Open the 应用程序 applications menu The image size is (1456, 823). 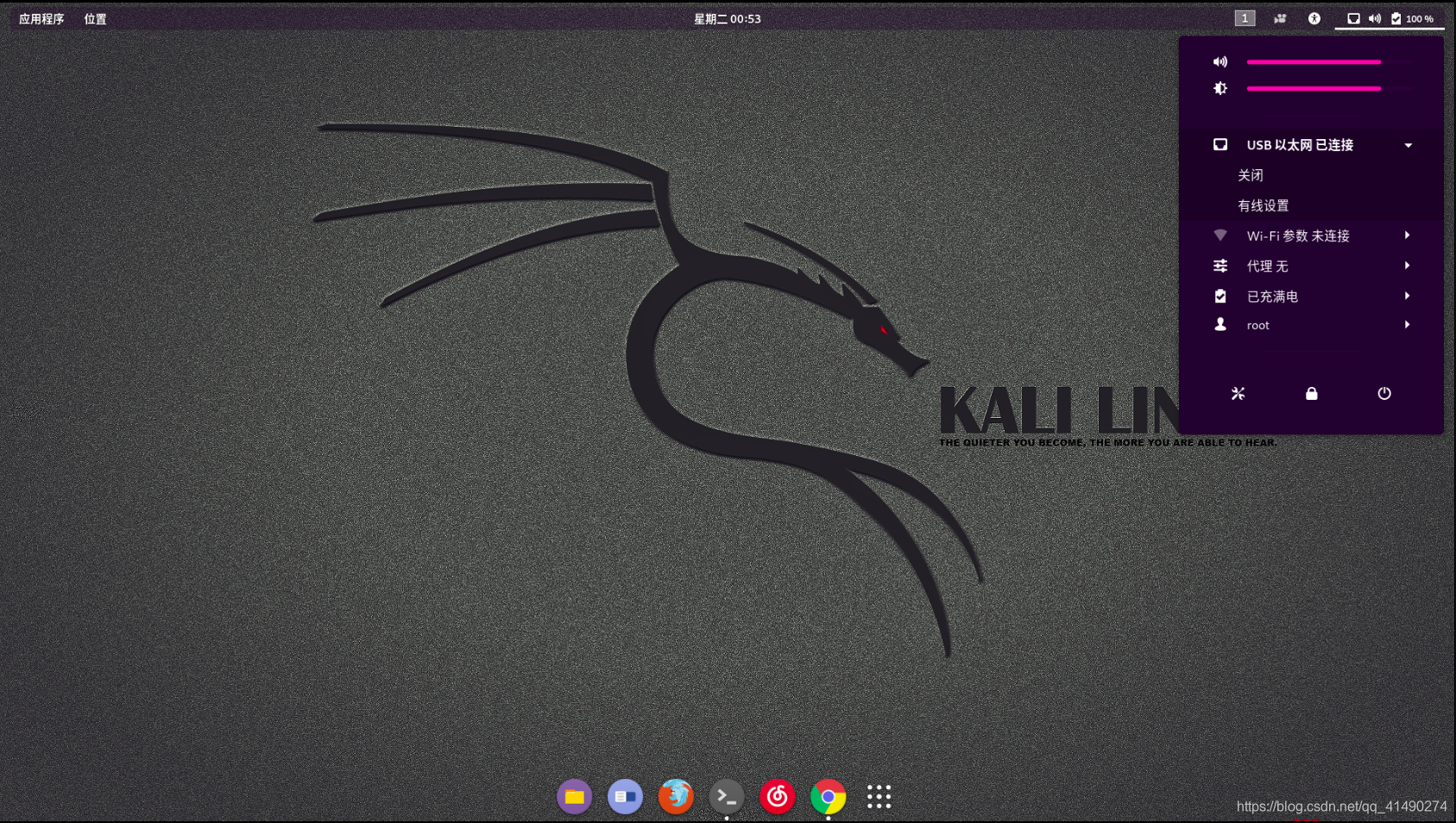(41, 18)
